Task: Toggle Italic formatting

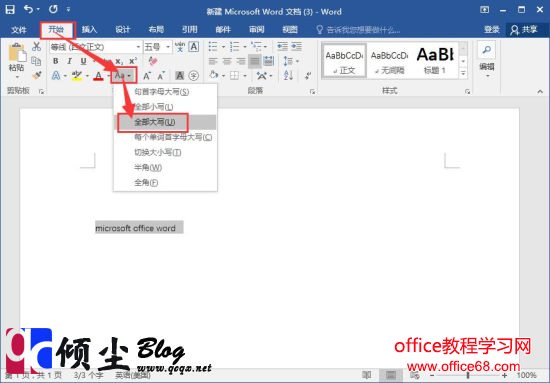Action: pyautogui.click(x=69, y=61)
